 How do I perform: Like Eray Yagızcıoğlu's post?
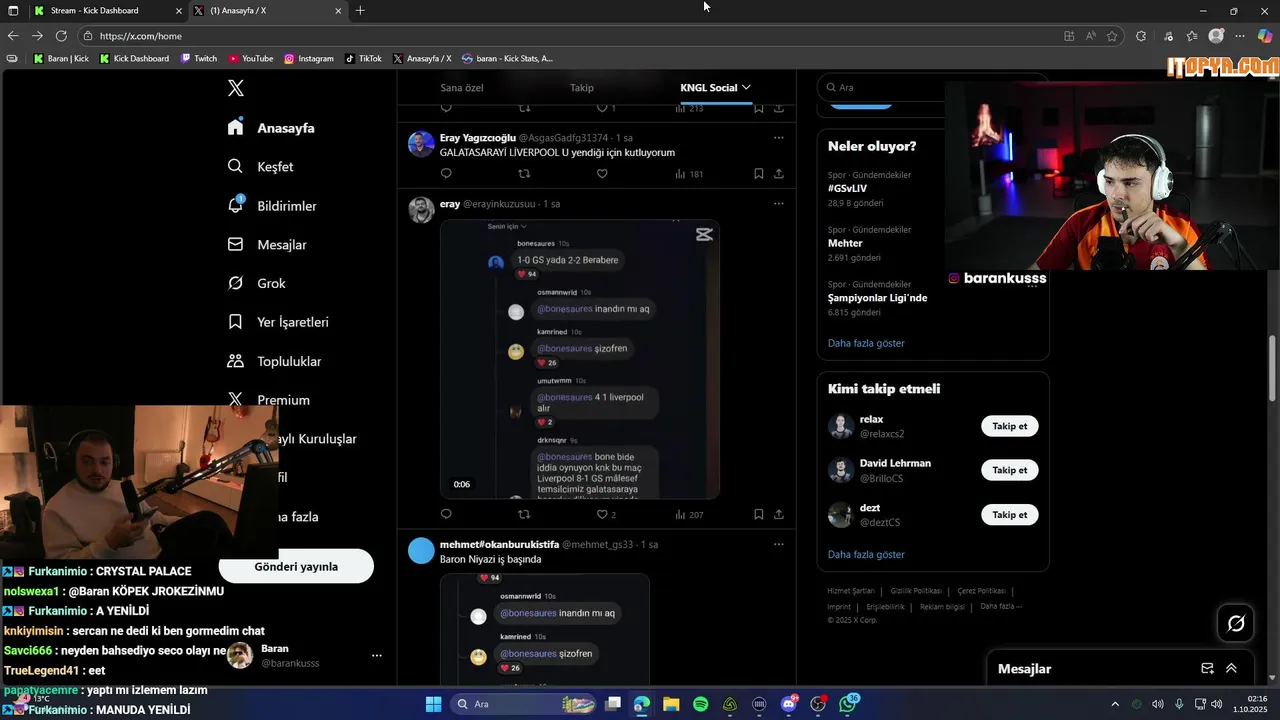(602, 174)
